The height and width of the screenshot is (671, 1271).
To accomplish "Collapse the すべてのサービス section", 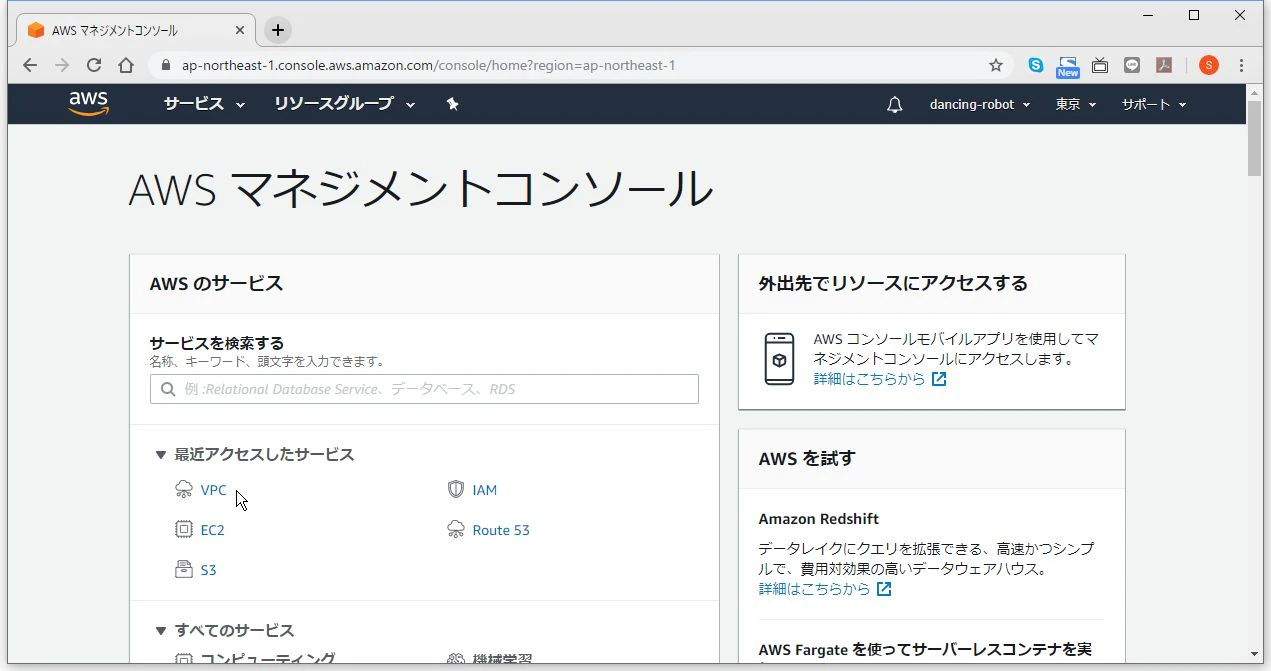I will click(x=160, y=631).
